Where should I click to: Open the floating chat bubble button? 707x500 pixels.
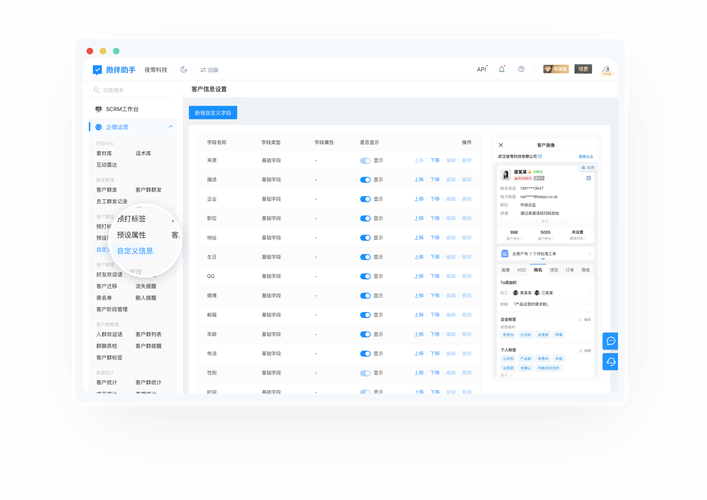611,341
